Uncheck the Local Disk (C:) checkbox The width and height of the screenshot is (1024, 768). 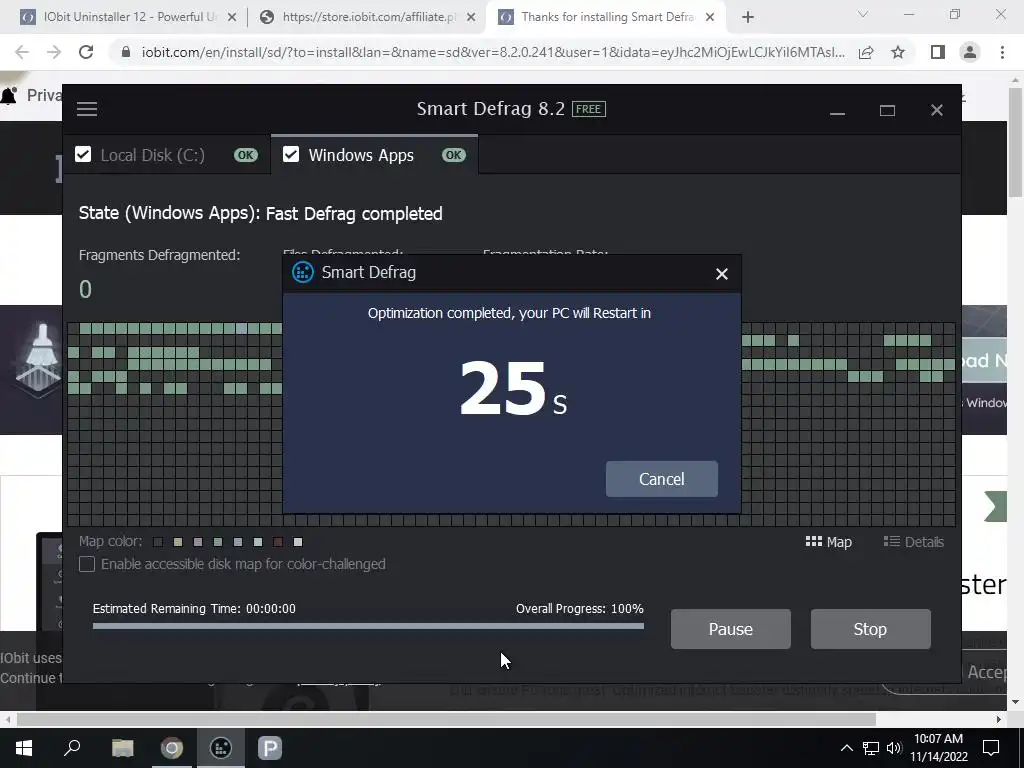(x=83, y=155)
